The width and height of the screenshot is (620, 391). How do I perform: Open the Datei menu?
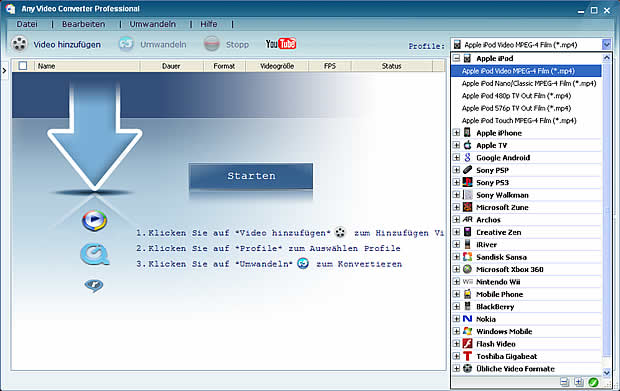[x=26, y=24]
